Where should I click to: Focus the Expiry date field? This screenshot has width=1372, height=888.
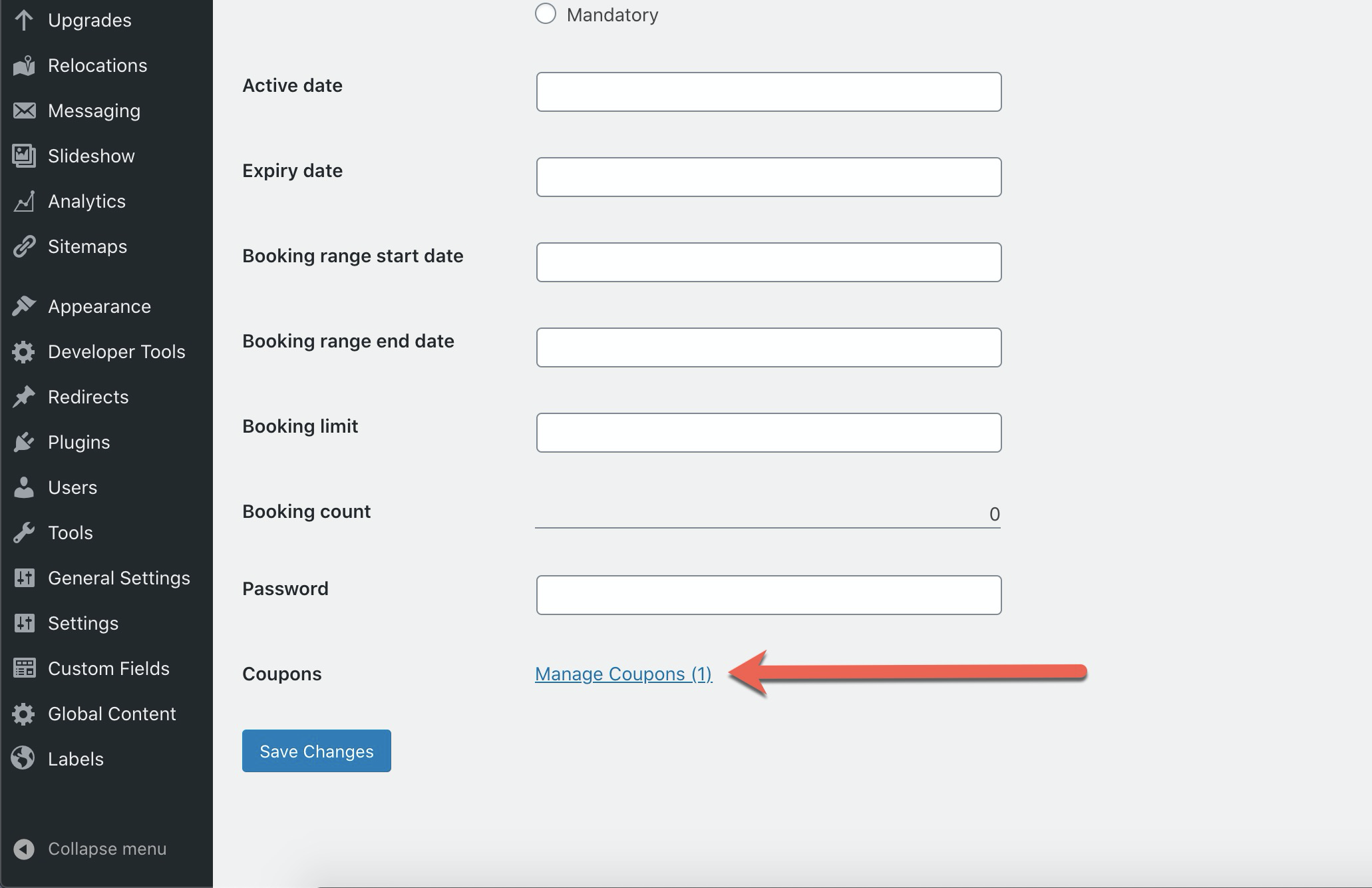point(769,177)
